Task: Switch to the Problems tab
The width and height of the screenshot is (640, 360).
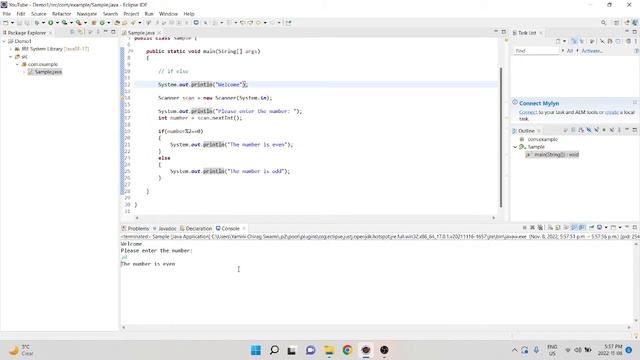Action: pyautogui.click(x=136, y=228)
